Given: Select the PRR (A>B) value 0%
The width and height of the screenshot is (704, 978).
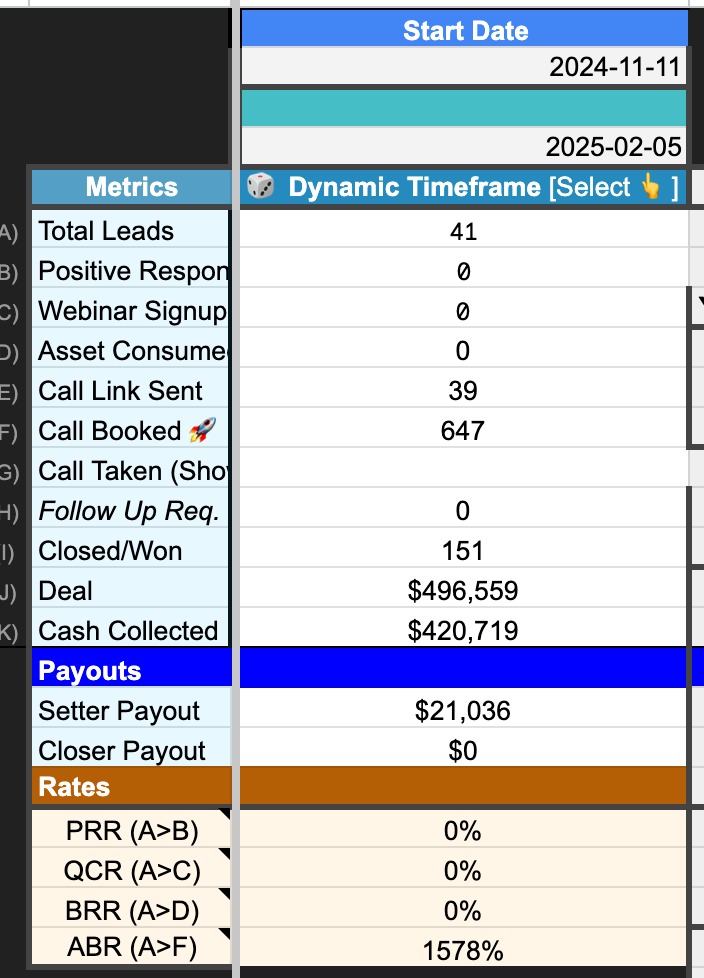Looking at the screenshot, I should pos(464,830).
